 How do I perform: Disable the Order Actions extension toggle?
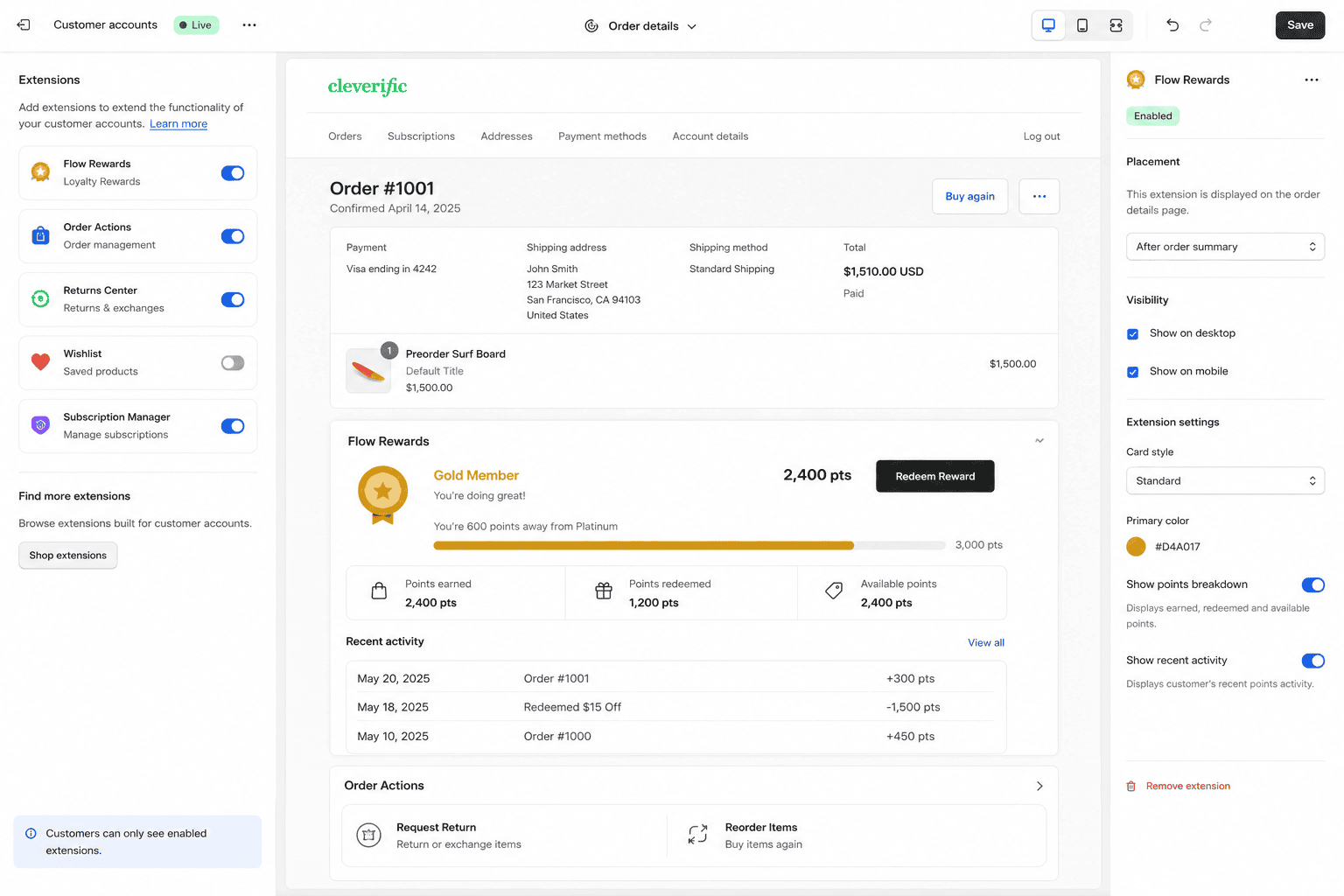pos(233,236)
